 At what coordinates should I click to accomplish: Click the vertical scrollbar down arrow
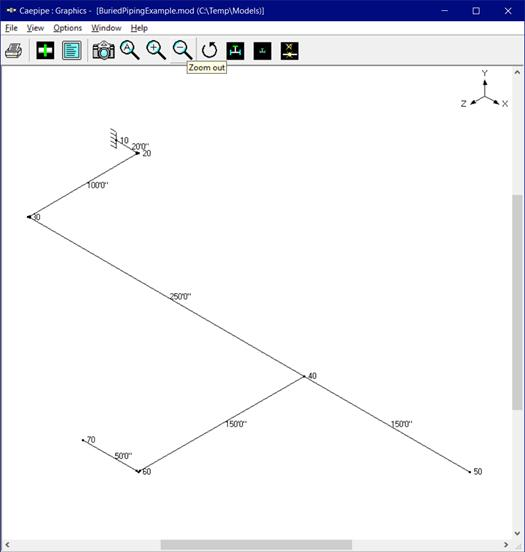click(517, 533)
